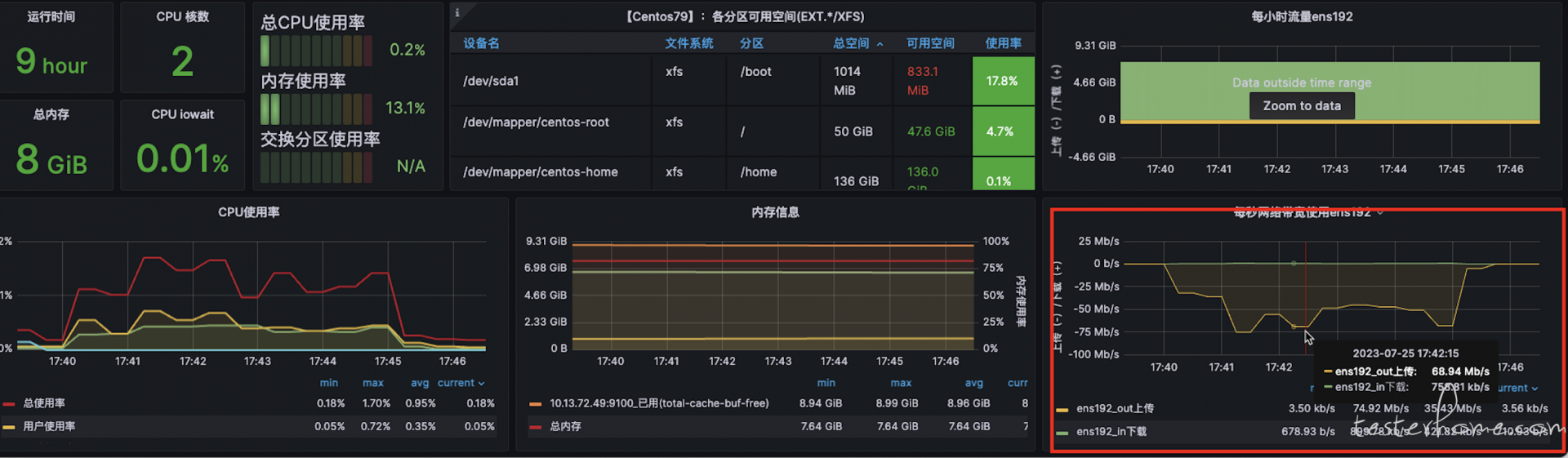
Task: Click the 总使用率 legend color swatch
Action: pyautogui.click(x=9, y=403)
